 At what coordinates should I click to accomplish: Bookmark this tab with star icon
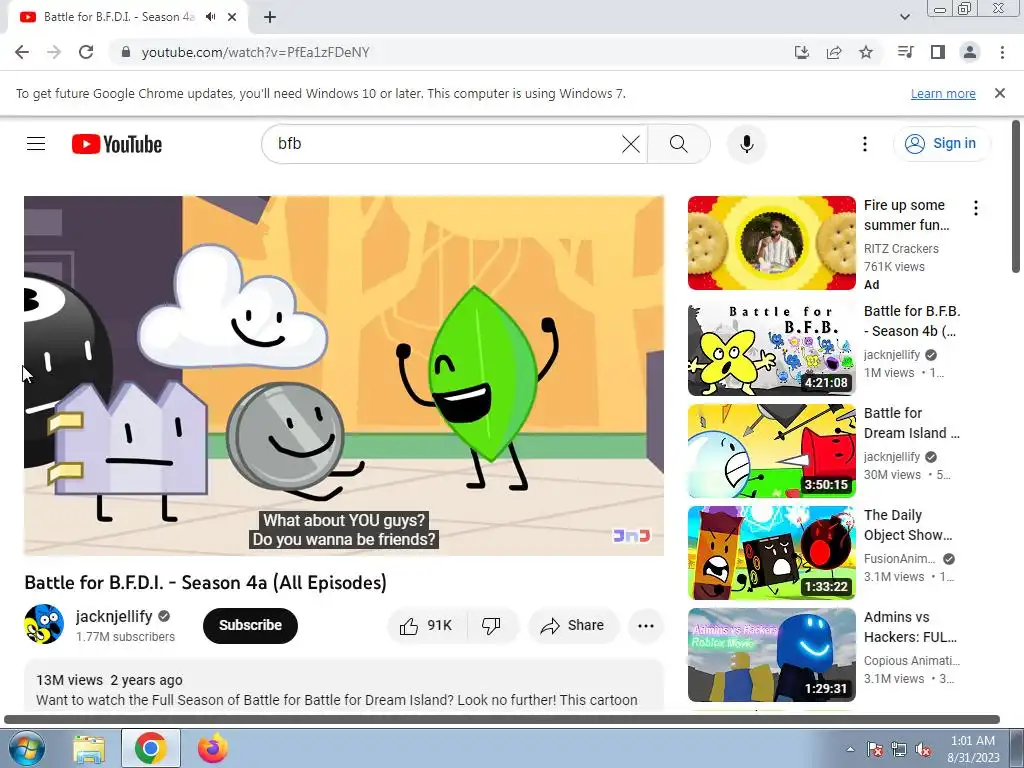coord(866,52)
